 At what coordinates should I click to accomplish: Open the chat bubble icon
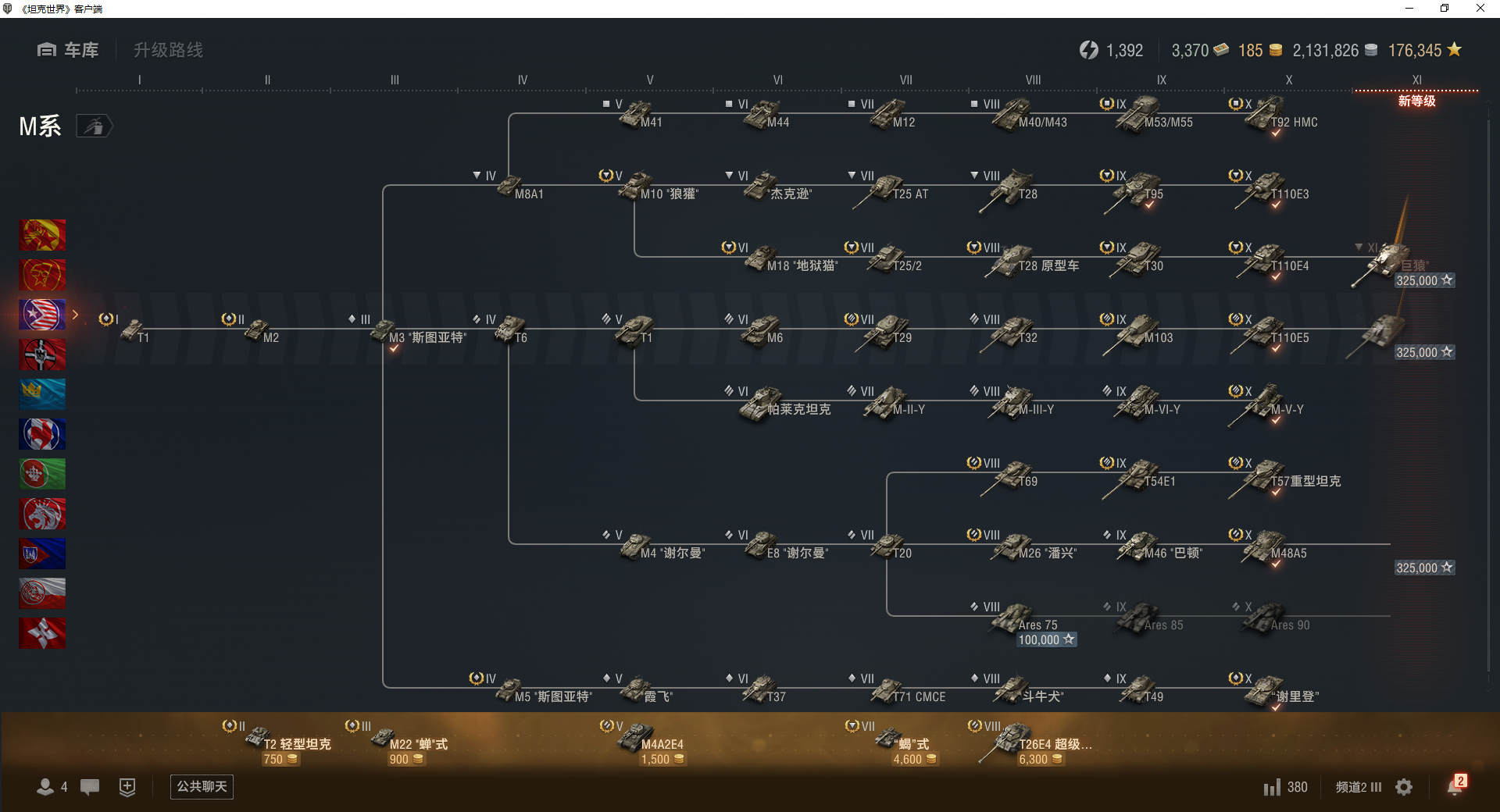(x=90, y=787)
